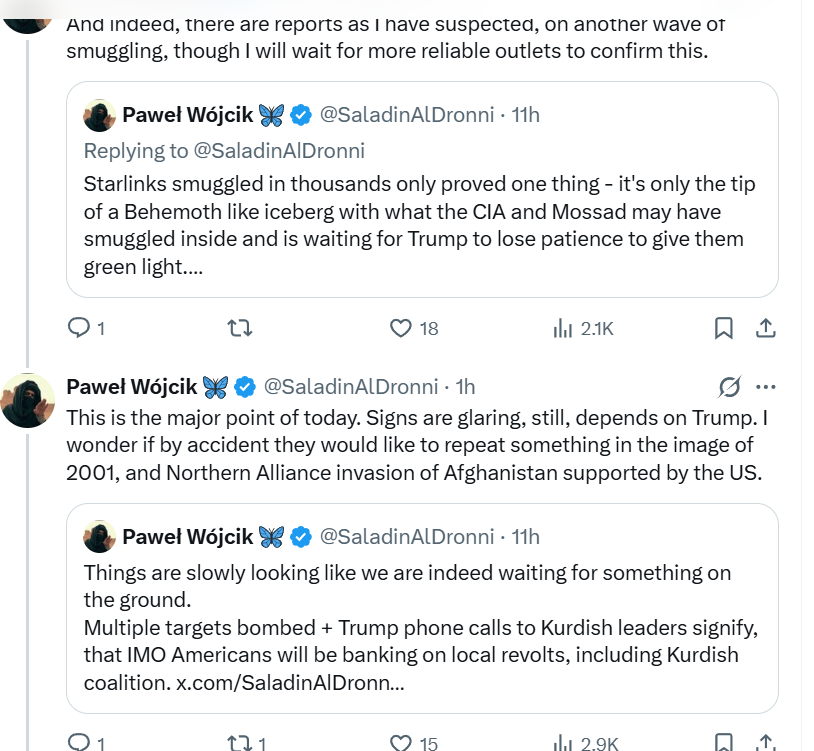Like the tweet showing 15 likes

point(401,742)
